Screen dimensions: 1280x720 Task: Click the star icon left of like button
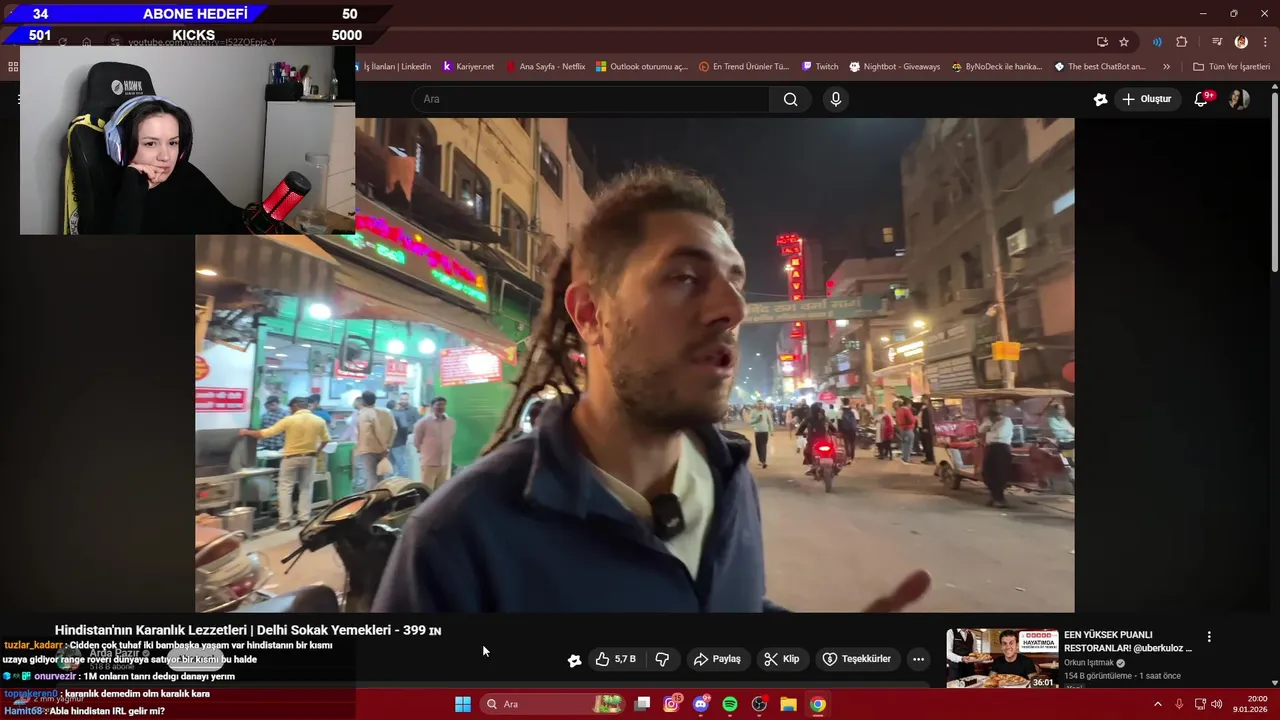tap(574, 660)
